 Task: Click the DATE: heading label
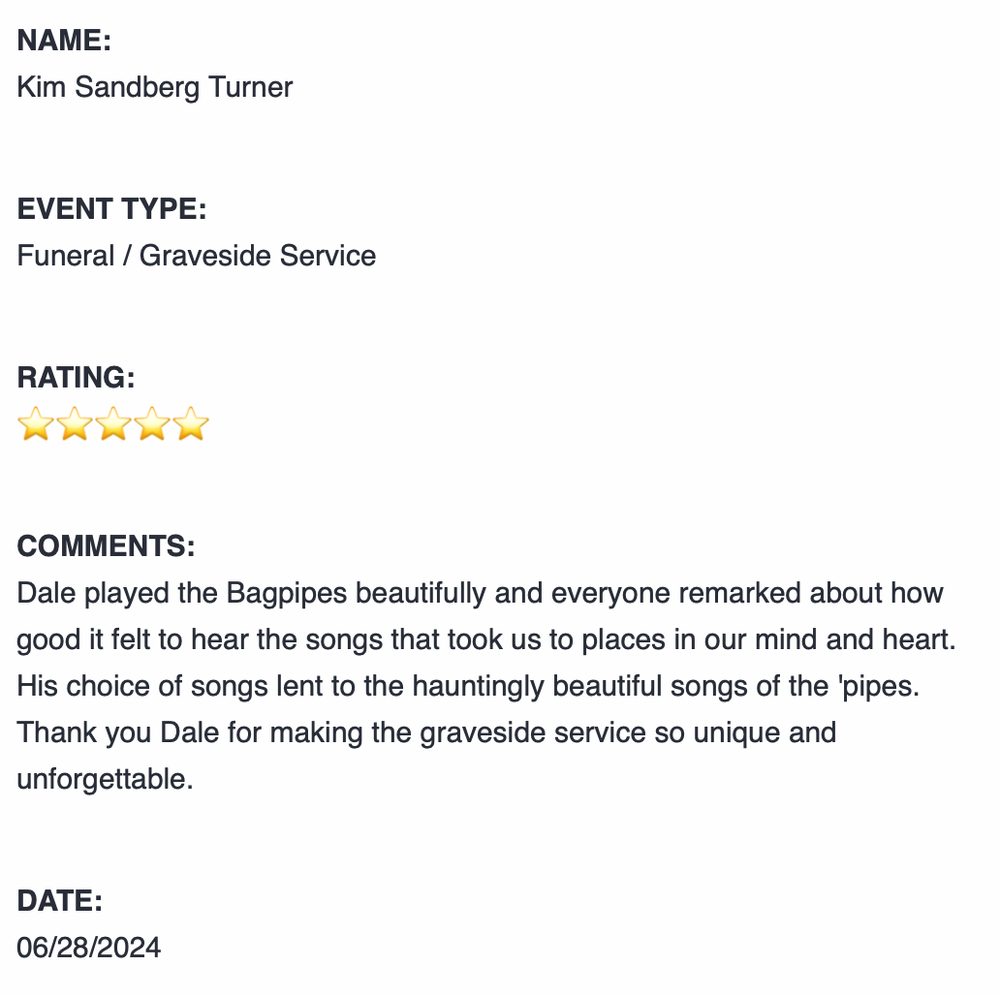pyautogui.click(x=60, y=901)
